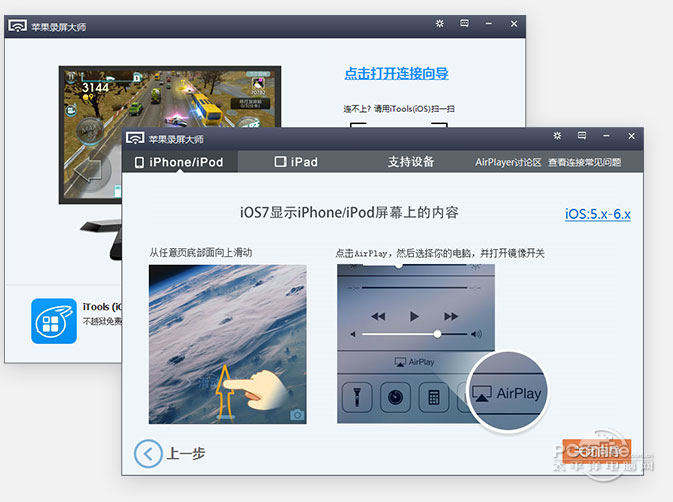This screenshot has height=502, width=673.
Task: Close the back 苹果录屏大师 window
Action: pos(514,24)
